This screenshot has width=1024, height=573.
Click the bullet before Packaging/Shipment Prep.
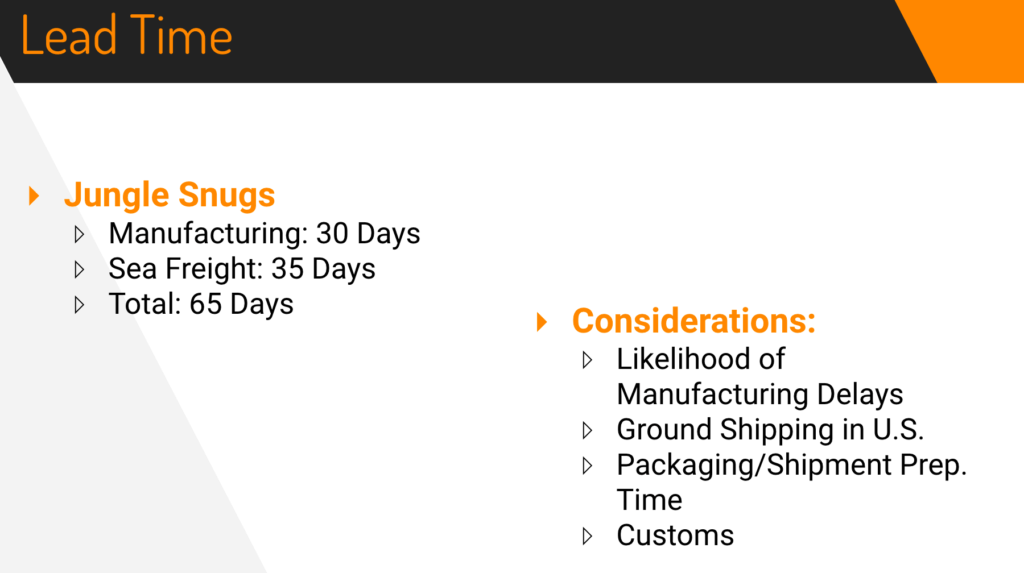click(x=587, y=466)
